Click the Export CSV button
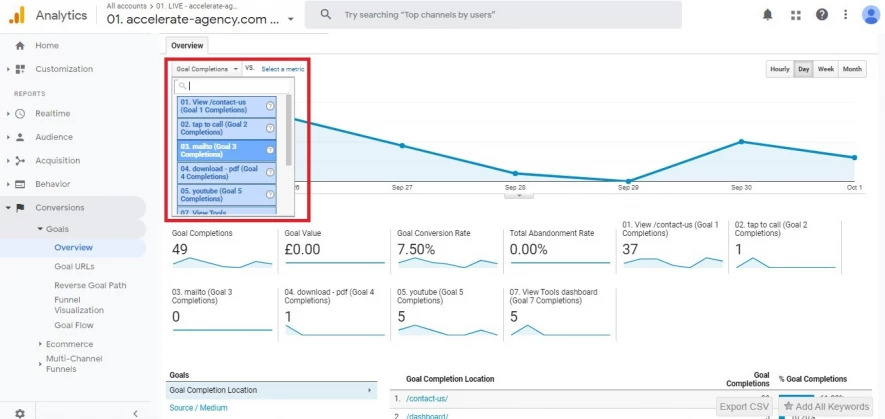 coord(744,407)
